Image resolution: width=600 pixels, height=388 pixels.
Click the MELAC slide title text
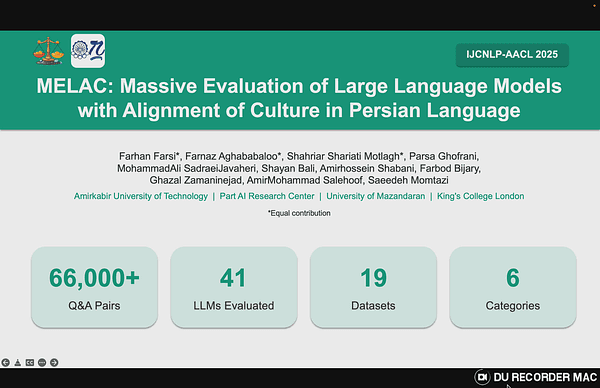[x=299, y=98]
